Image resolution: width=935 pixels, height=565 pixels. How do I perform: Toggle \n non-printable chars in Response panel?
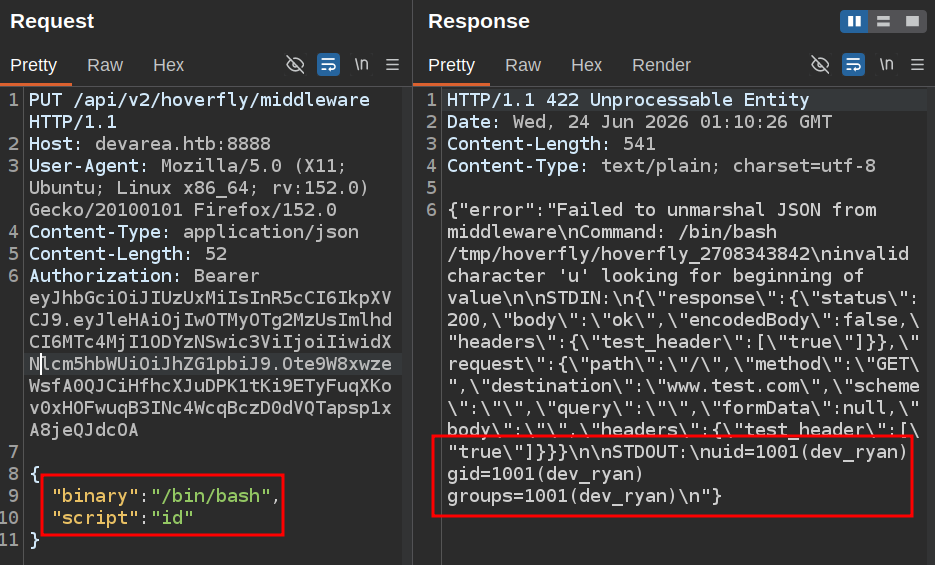coord(887,64)
